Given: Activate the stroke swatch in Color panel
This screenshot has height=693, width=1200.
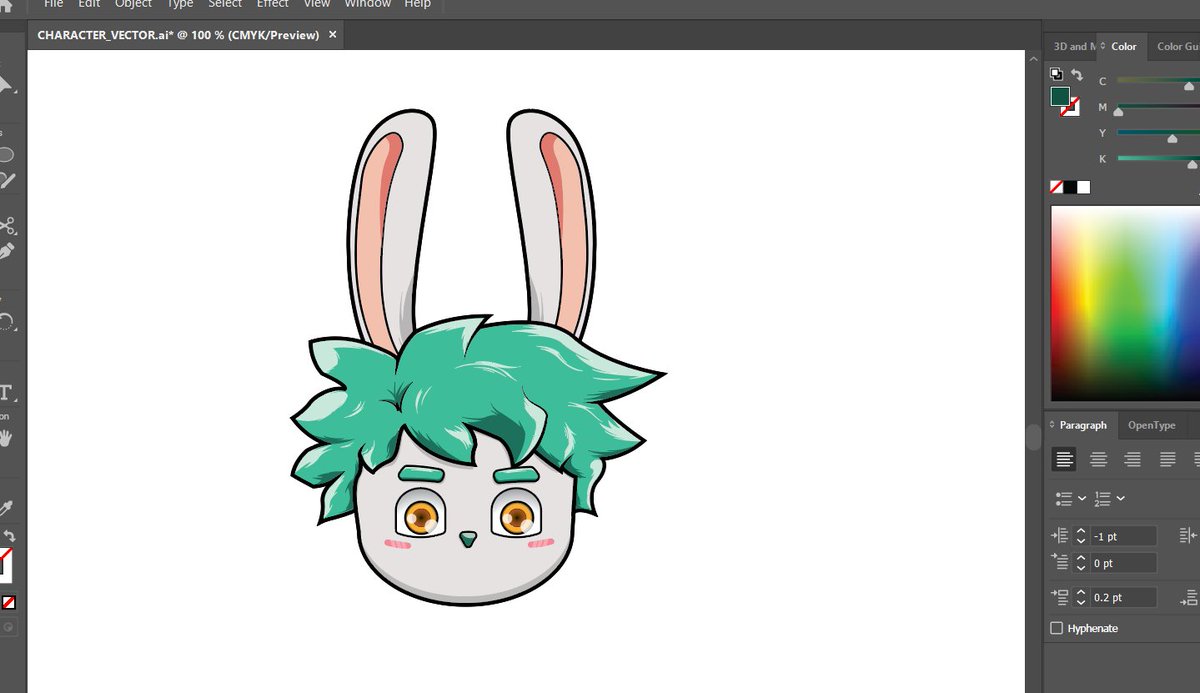Looking at the screenshot, I should tap(1073, 112).
